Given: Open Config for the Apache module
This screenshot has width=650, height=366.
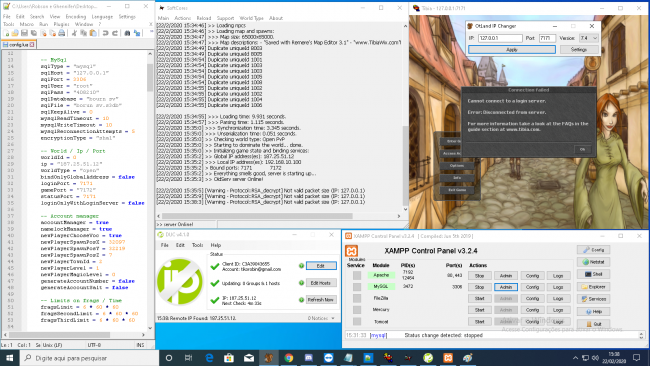Looking at the screenshot, I should point(532,276).
